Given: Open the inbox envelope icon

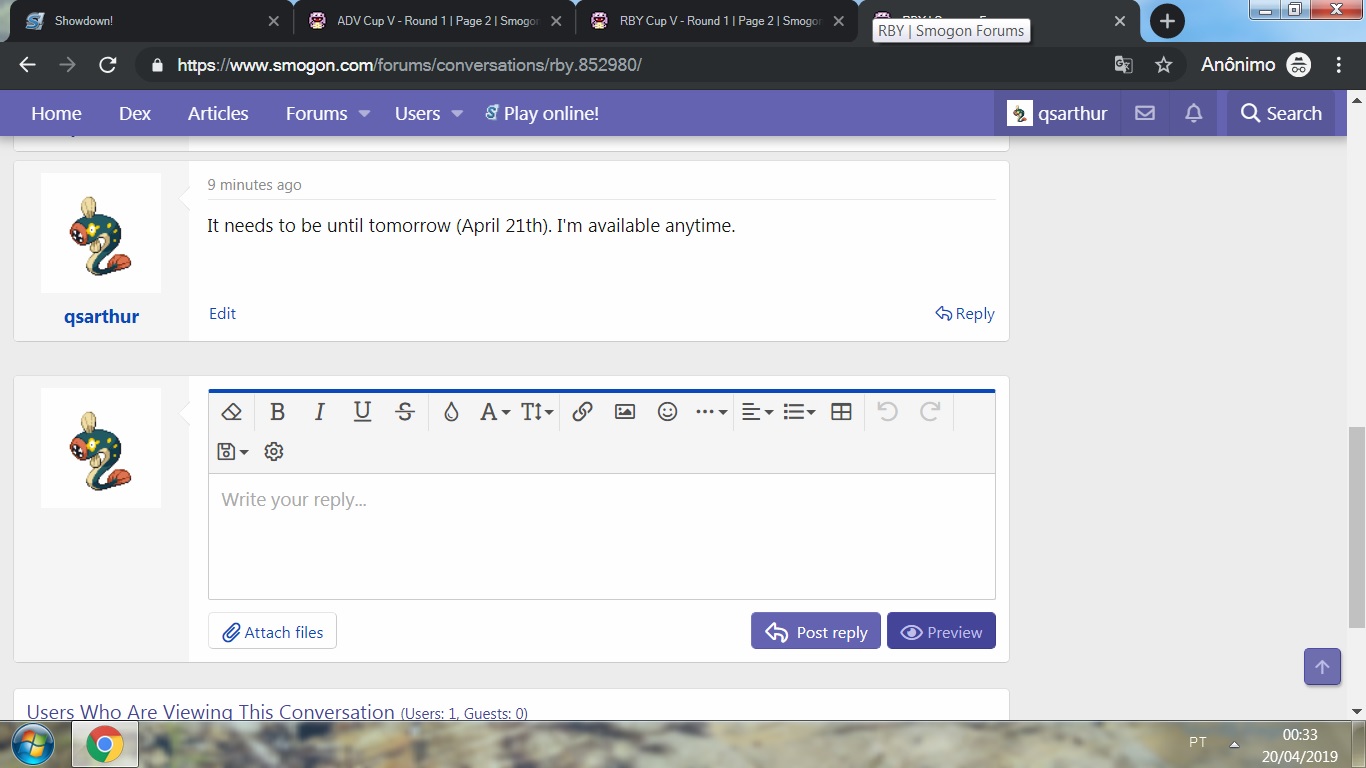Looking at the screenshot, I should (x=1145, y=114).
